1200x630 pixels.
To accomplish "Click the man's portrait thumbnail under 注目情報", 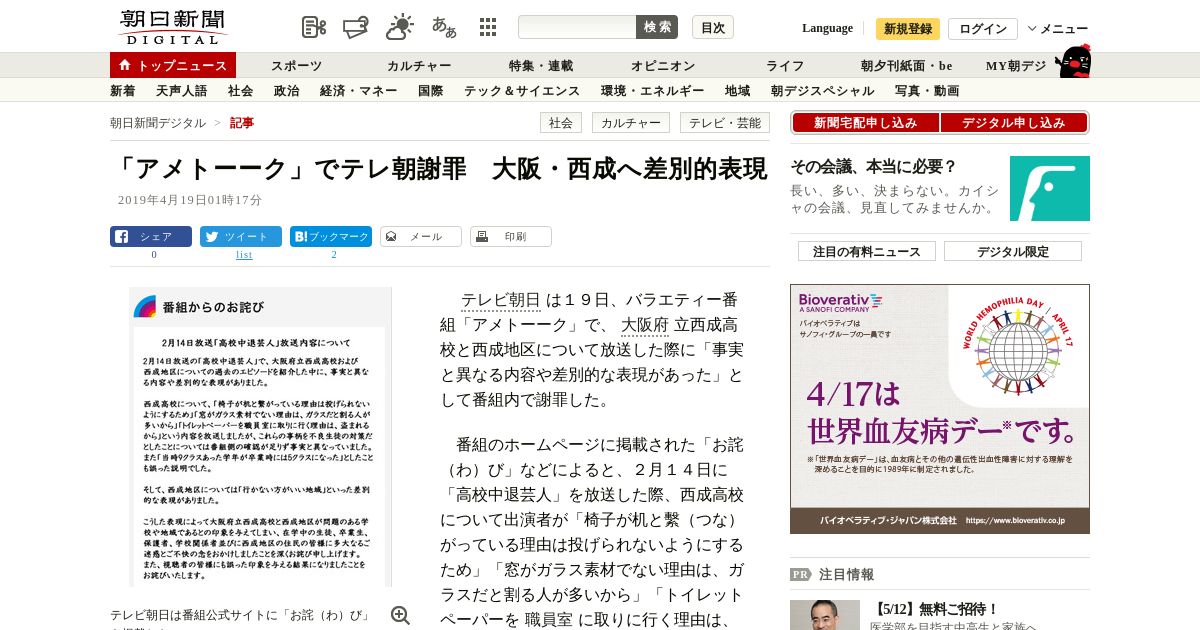I will click(825, 615).
